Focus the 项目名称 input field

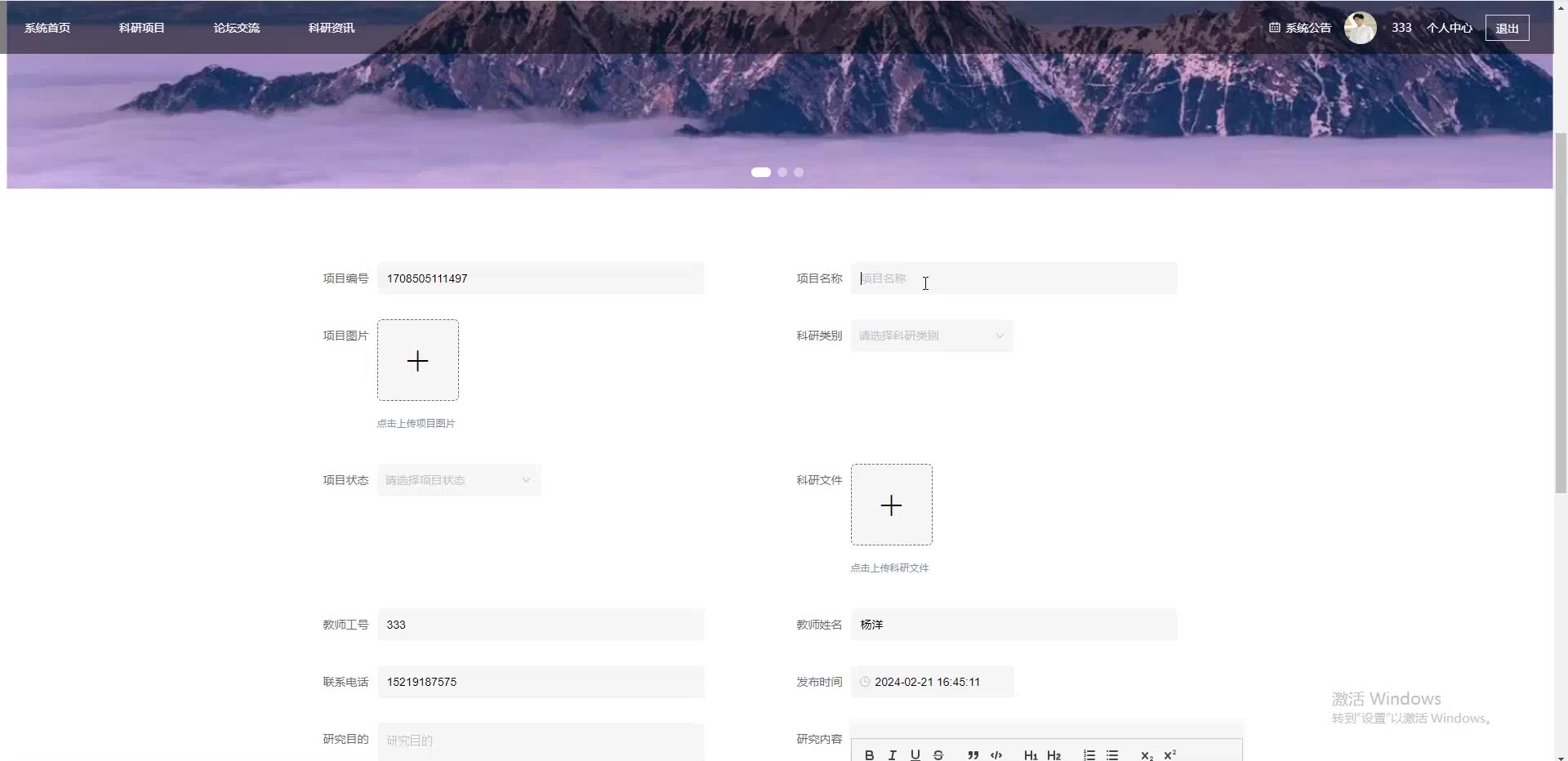[1013, 278]
